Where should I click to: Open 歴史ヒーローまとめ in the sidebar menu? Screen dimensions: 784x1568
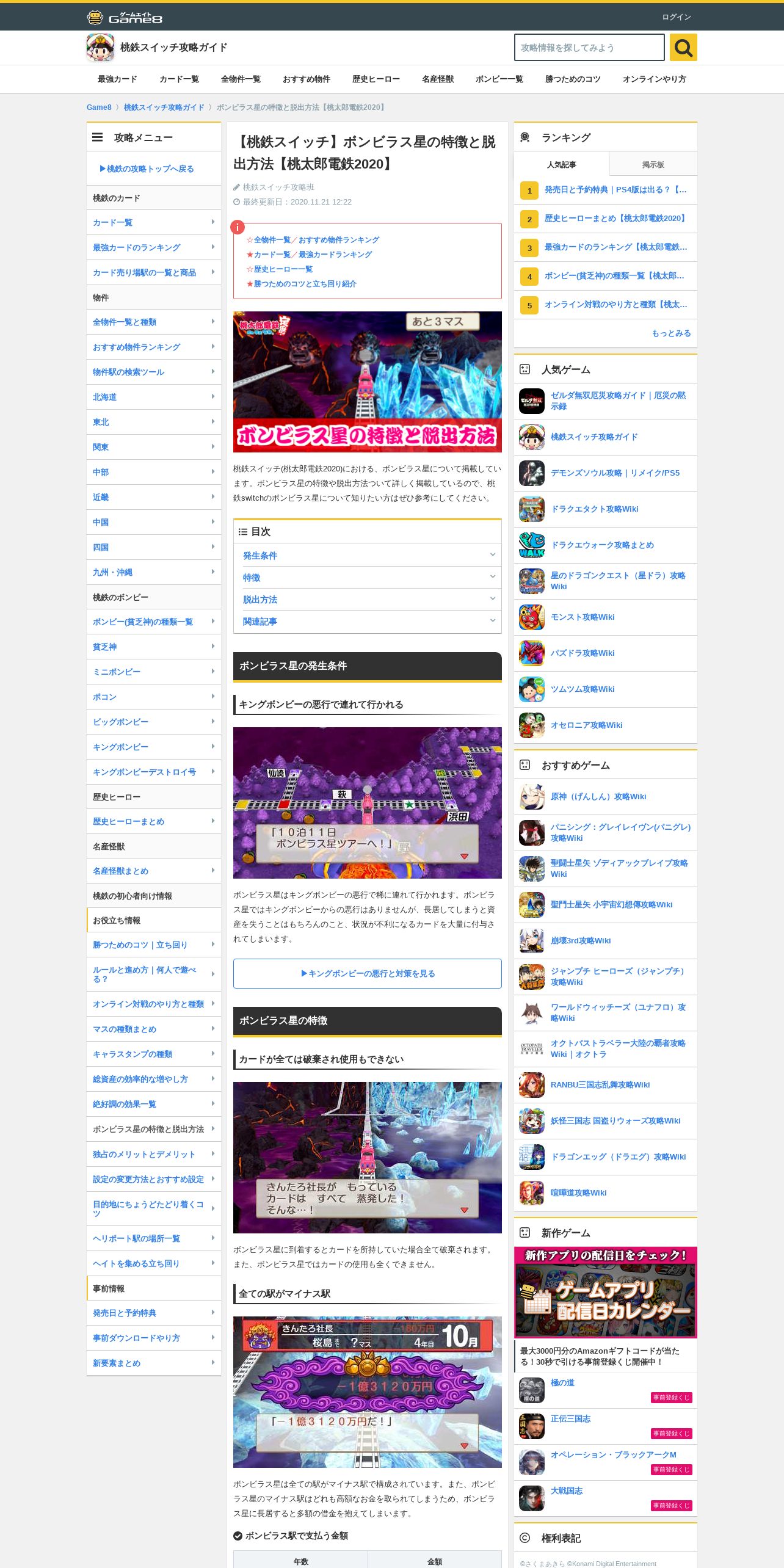click(154, 821)
